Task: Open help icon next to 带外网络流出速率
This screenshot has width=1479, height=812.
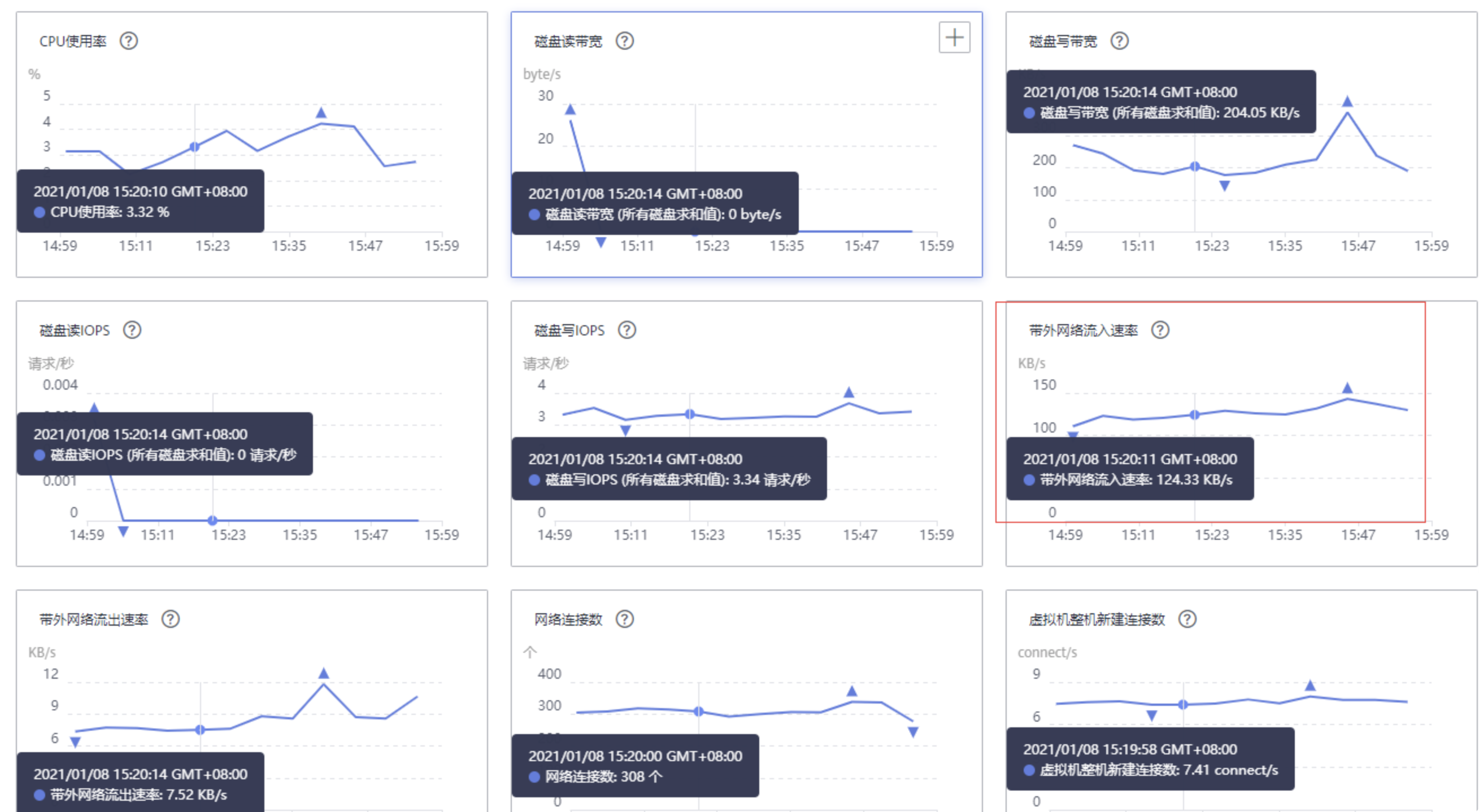Action: (171, 619)
